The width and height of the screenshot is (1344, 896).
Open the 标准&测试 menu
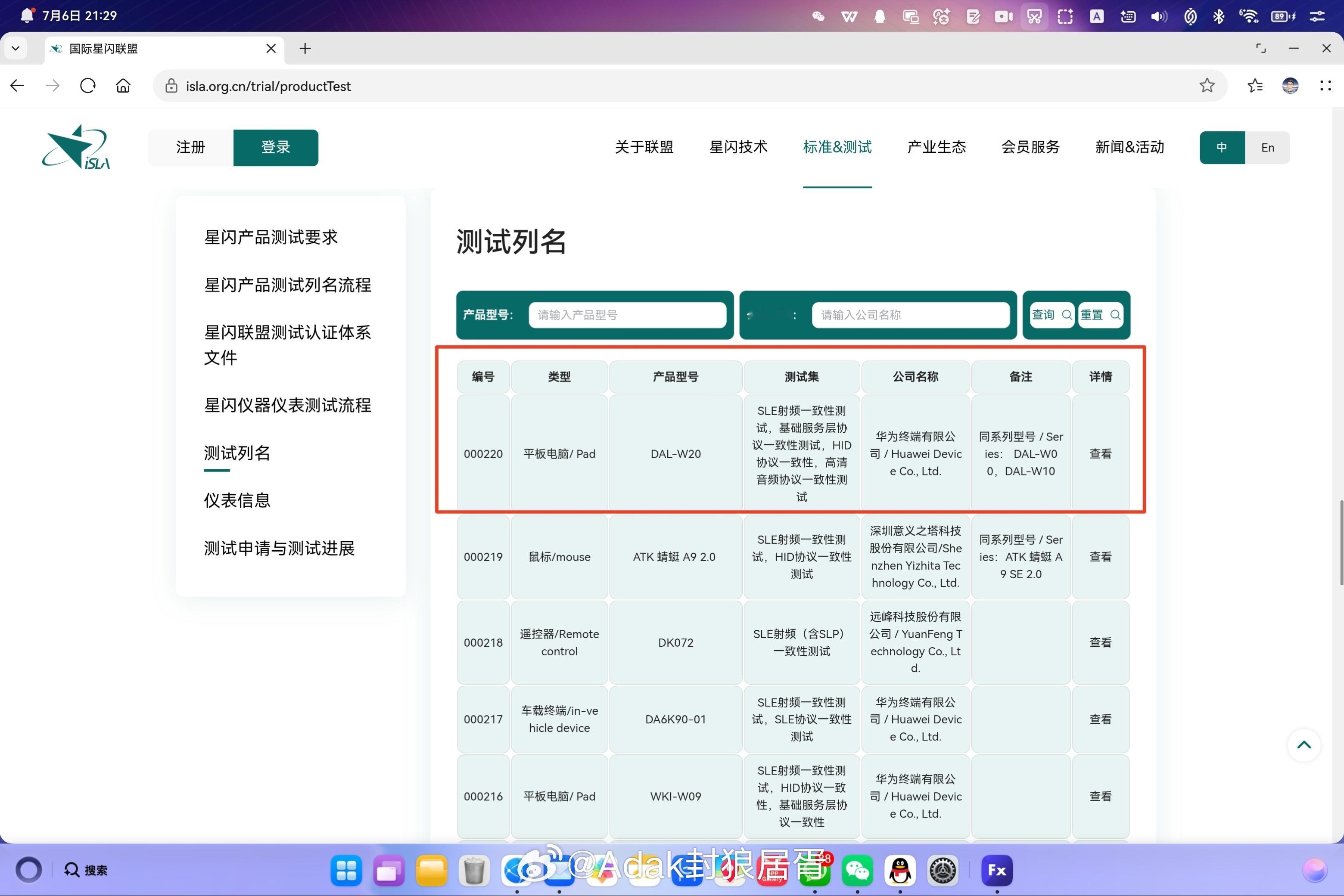[x=837, y=147]
